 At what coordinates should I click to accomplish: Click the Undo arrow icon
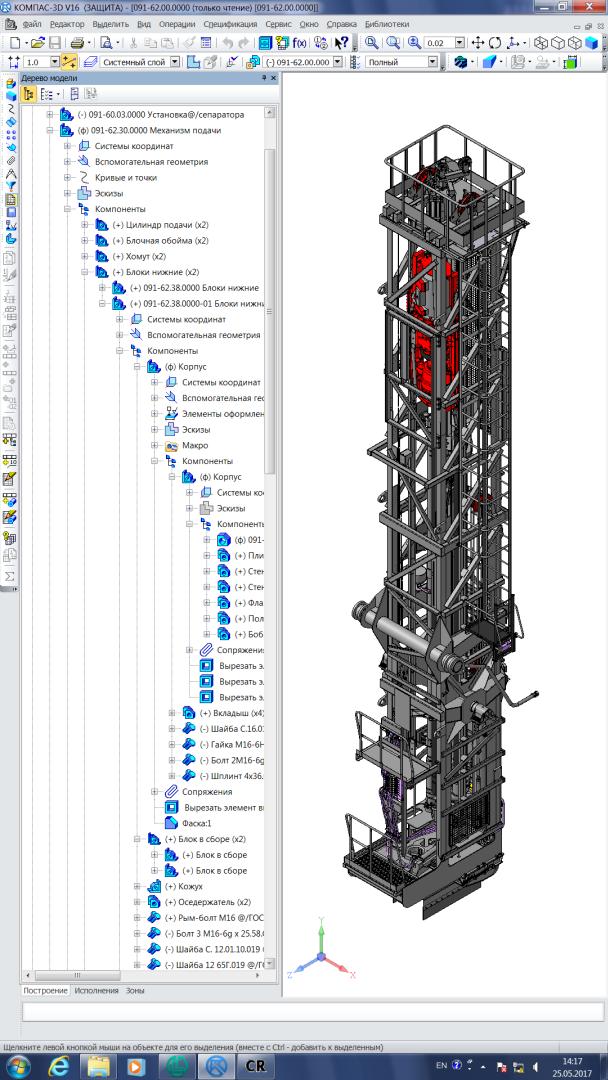click(x=227, y=43)
